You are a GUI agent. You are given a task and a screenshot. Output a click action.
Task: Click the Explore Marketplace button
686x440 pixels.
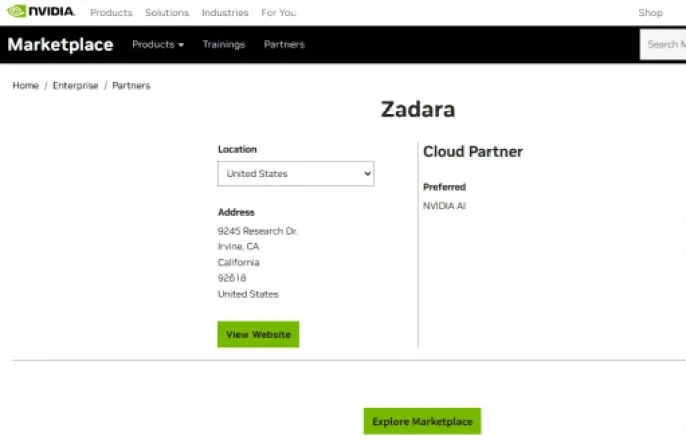tap(422, 421)
